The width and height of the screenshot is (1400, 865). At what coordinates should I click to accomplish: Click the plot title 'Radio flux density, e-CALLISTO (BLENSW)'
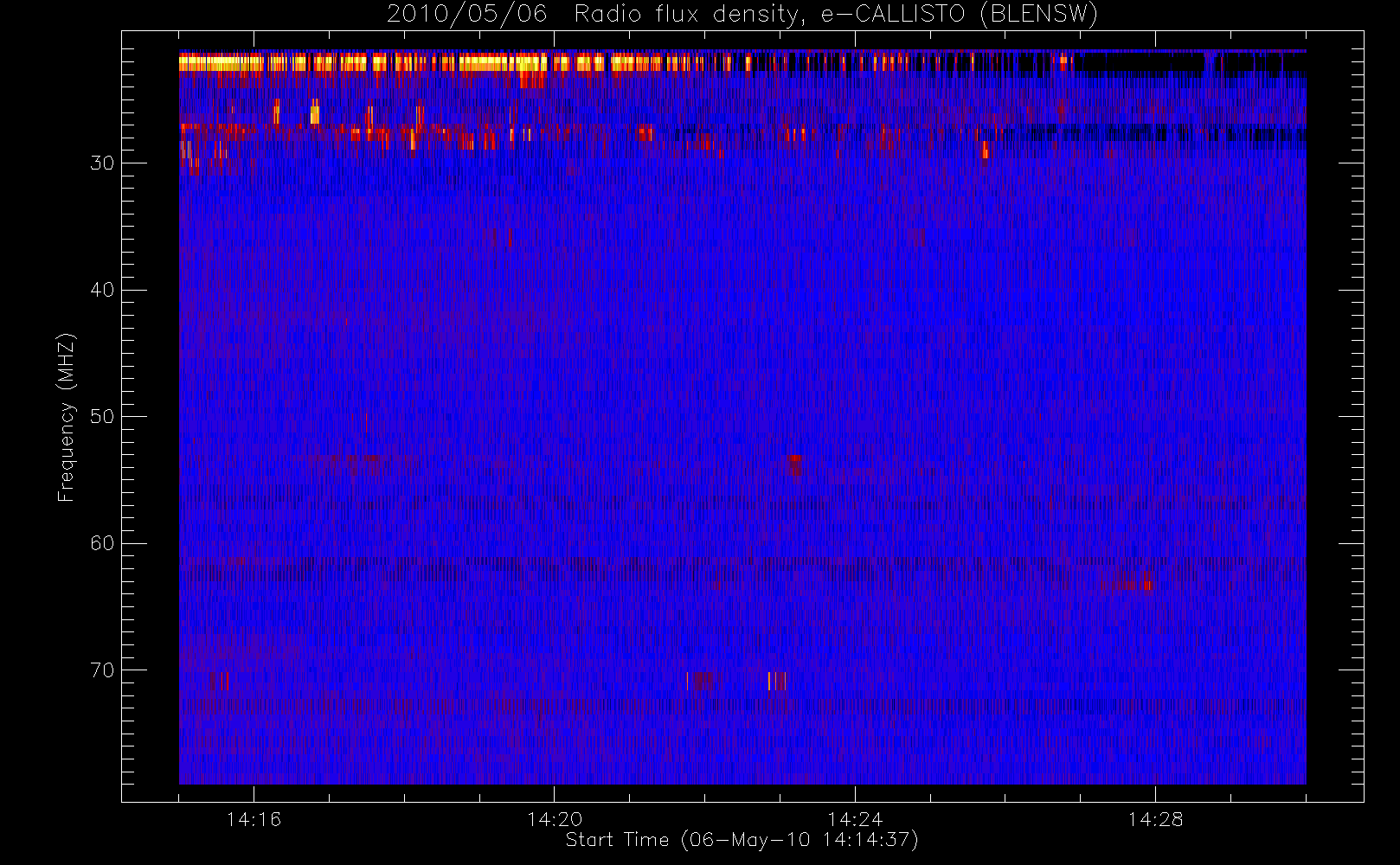click(836, 15)
